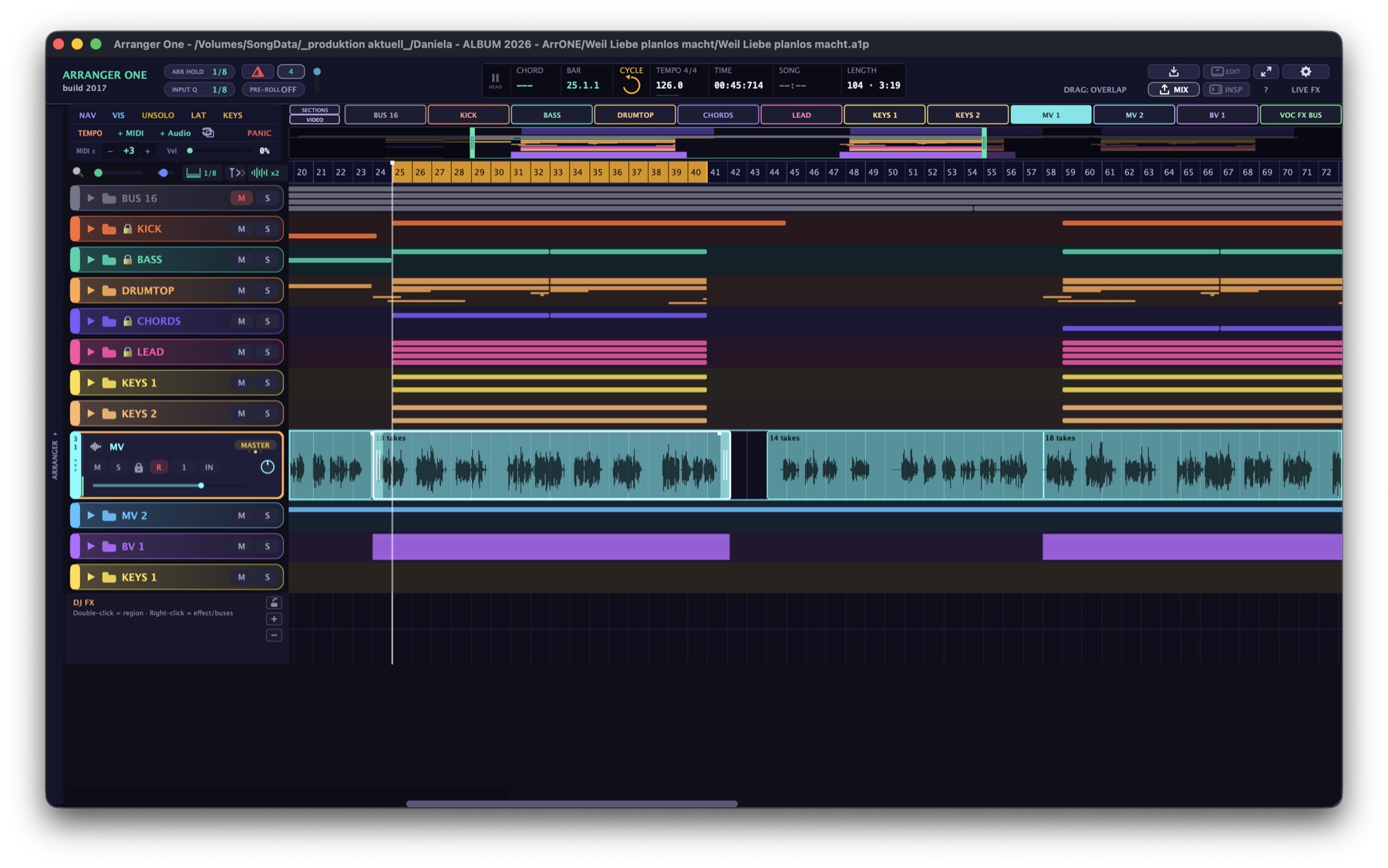Select the DRUMTOP section tab
This screenshot has width=1388, height=868.
point(635,115)
